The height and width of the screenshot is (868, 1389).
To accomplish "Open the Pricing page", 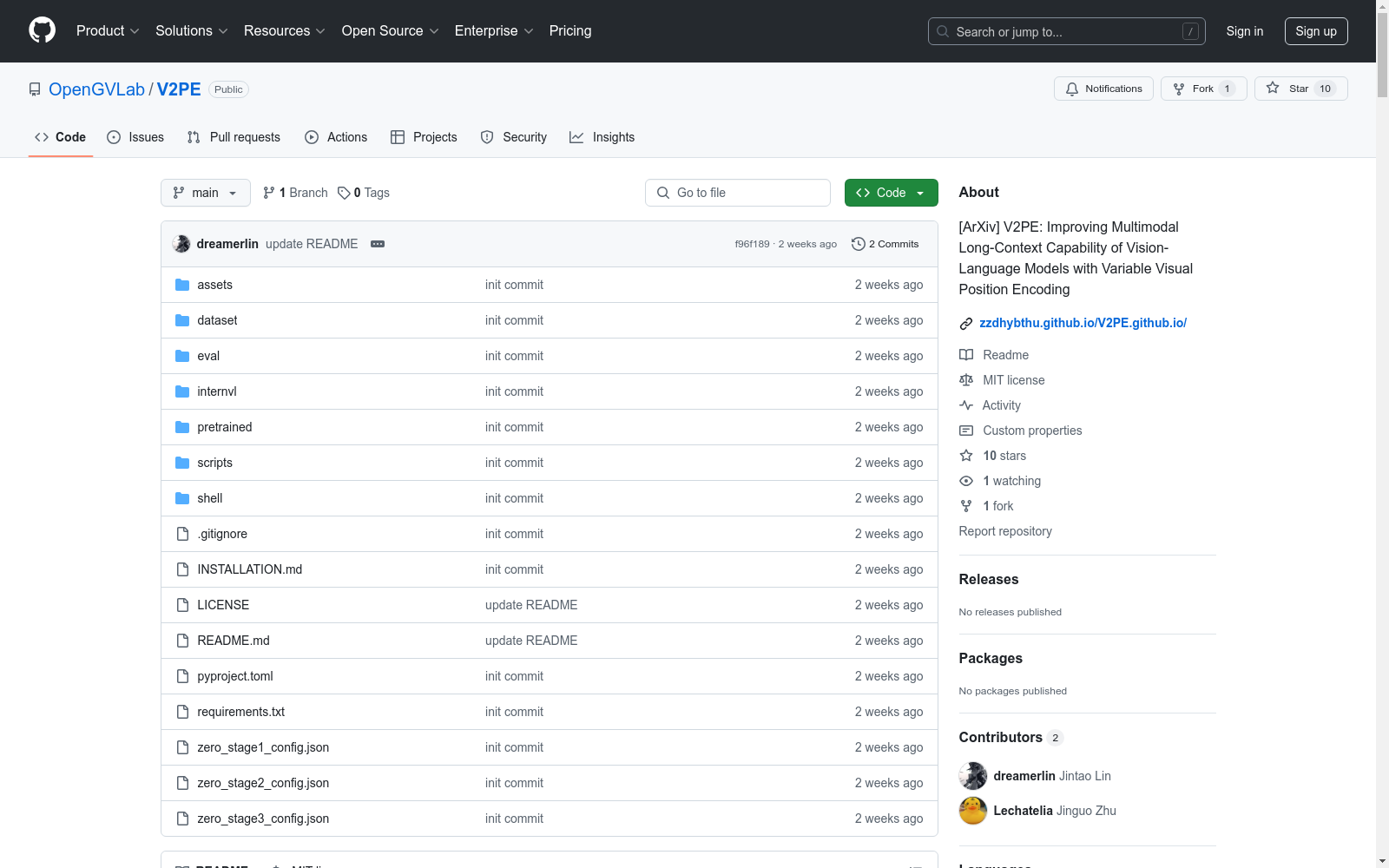I will [x=570, y=31].
